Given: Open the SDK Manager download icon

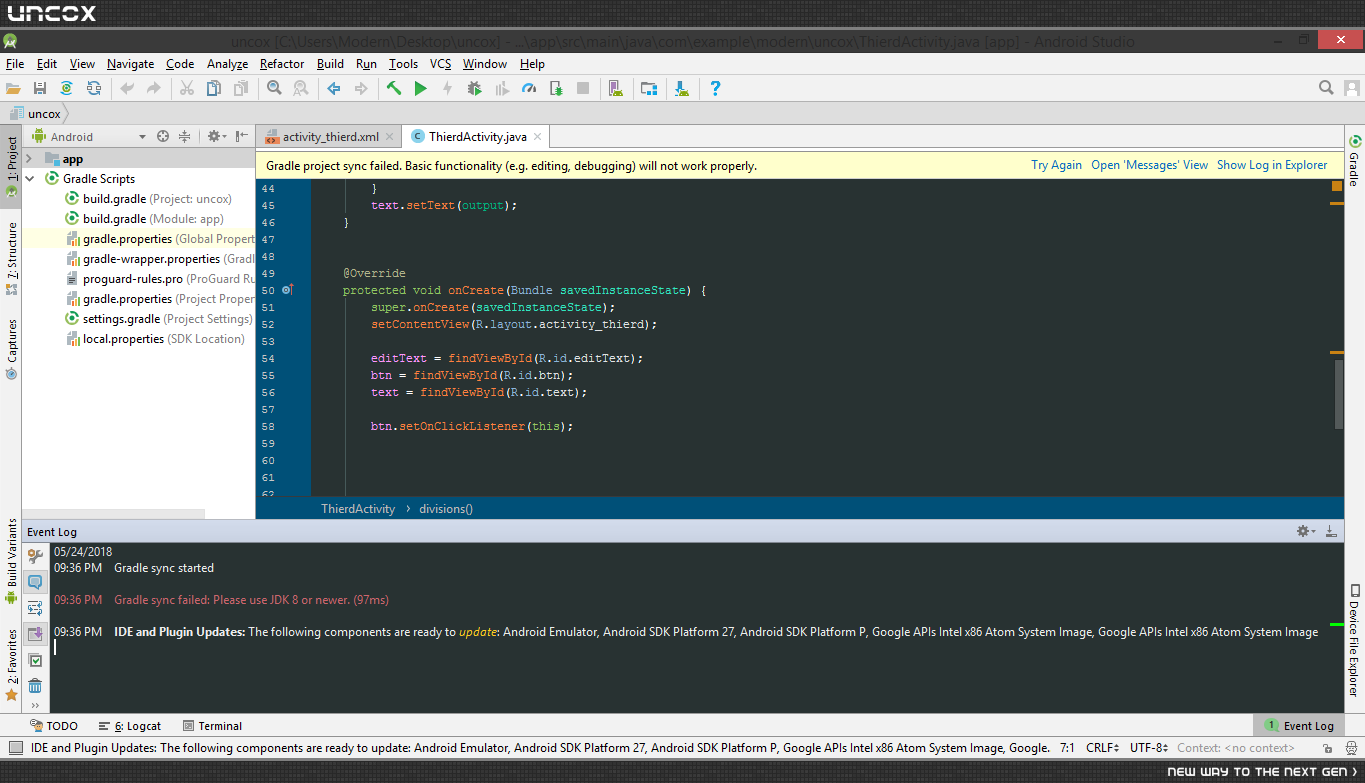Looking at the screenshot, I should 682,89.
